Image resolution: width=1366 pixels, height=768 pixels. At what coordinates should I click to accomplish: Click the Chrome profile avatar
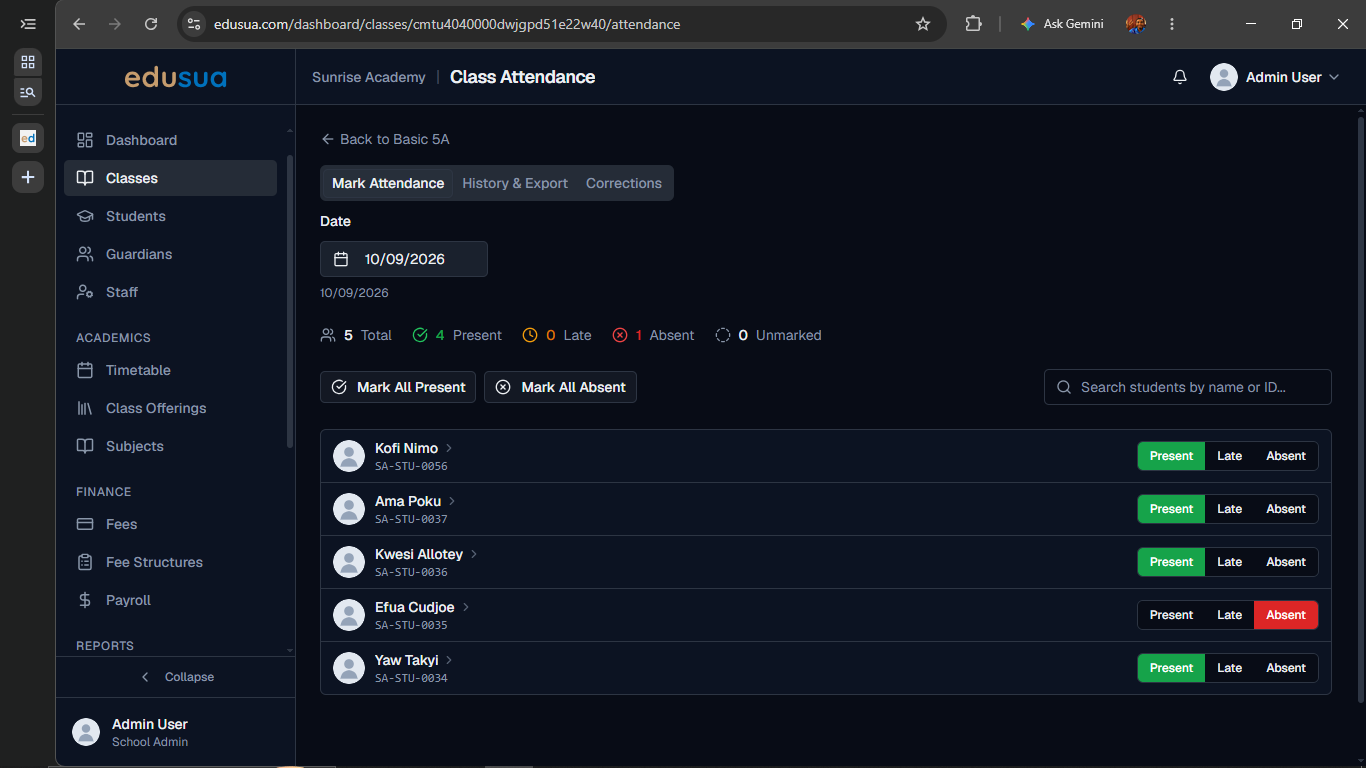click(x=1135, y=24)
